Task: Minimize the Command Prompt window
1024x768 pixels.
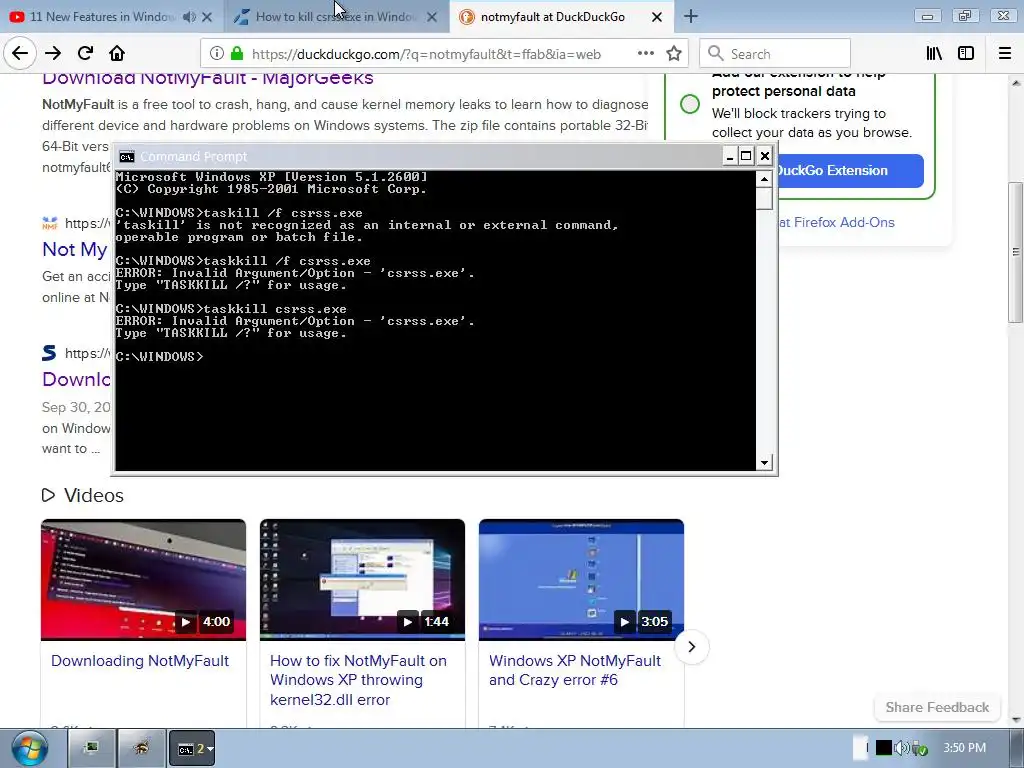Action: (x=730, y=155)
